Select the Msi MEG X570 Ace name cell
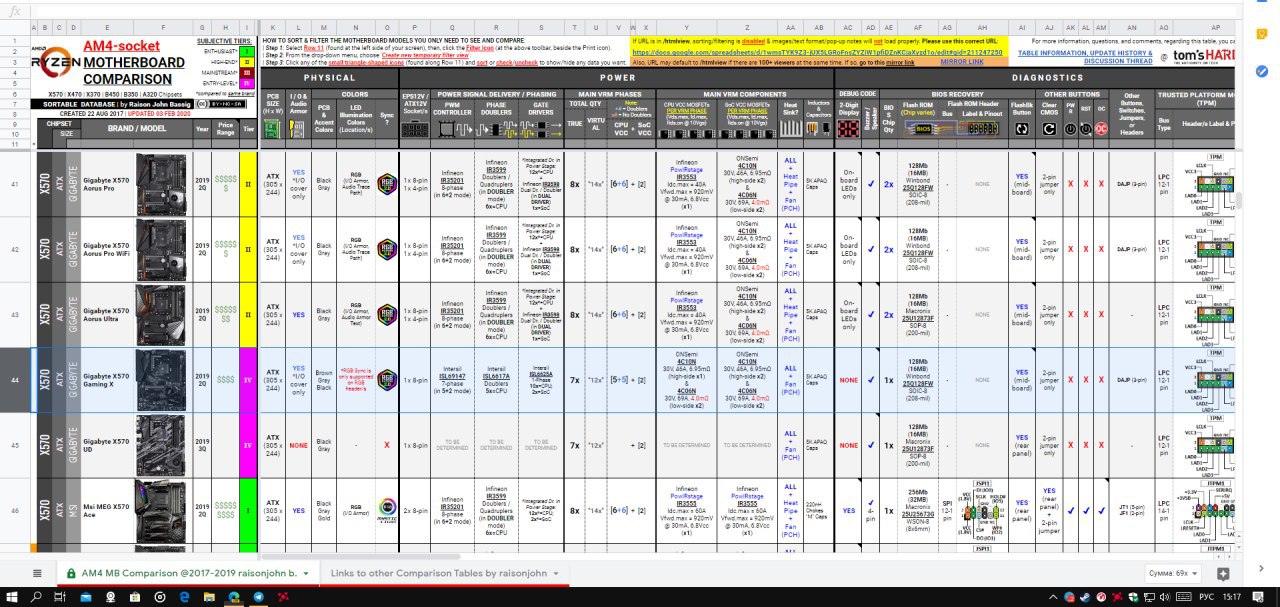The image size is (1280, 607). coord(107,510)
